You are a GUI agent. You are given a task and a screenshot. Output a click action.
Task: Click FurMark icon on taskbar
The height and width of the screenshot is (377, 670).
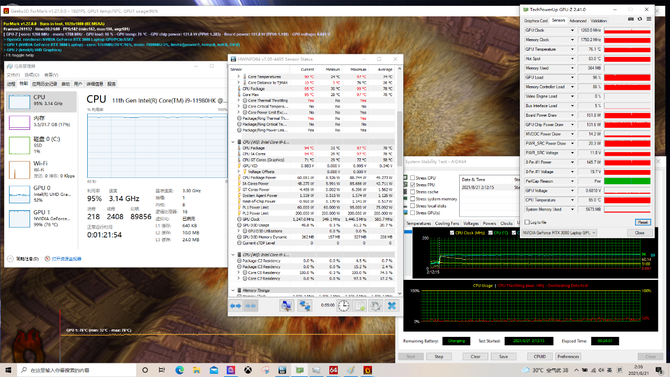(x=367, y=370)
